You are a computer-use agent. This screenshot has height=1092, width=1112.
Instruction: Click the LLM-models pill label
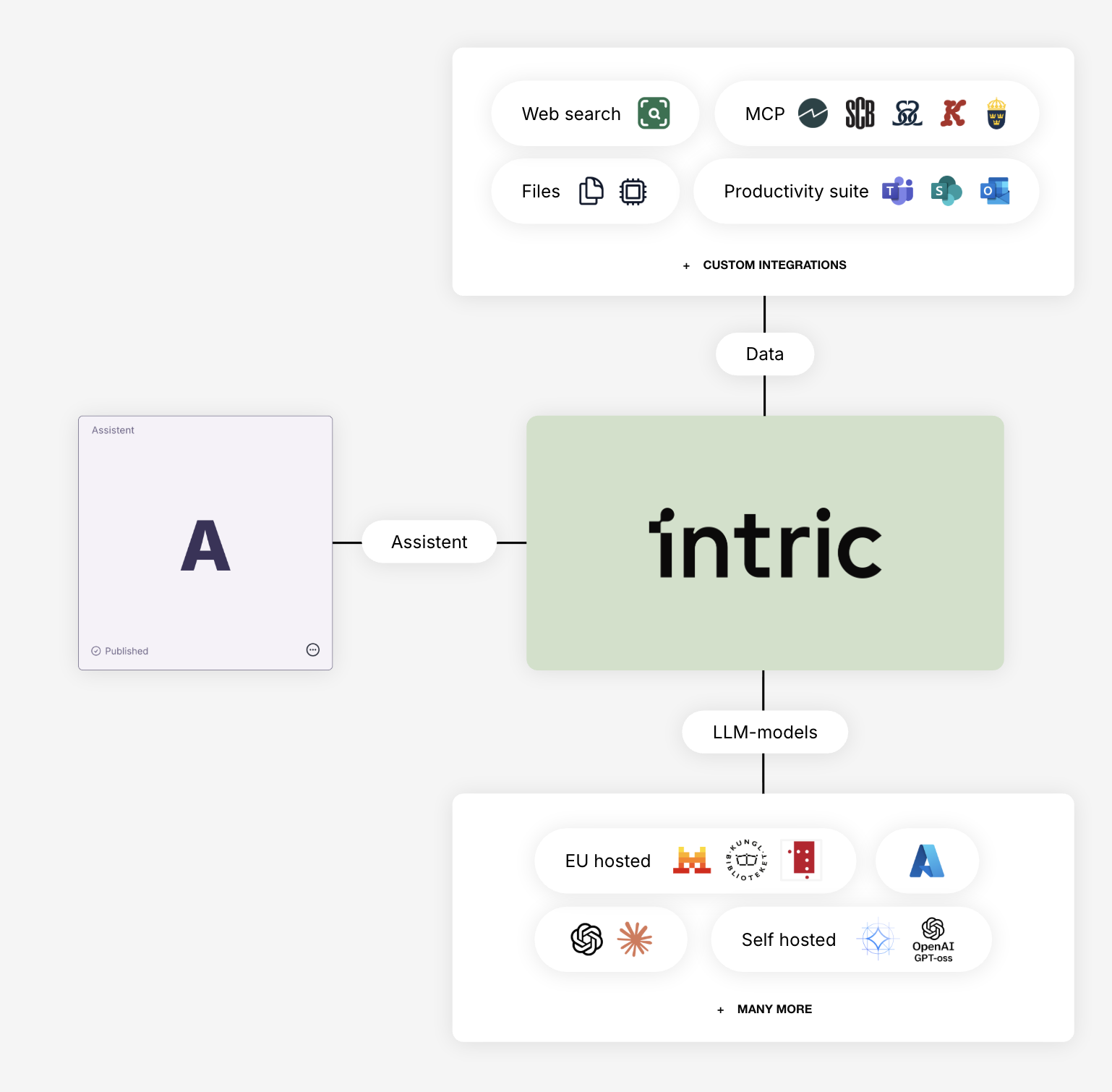coord(764,732)
